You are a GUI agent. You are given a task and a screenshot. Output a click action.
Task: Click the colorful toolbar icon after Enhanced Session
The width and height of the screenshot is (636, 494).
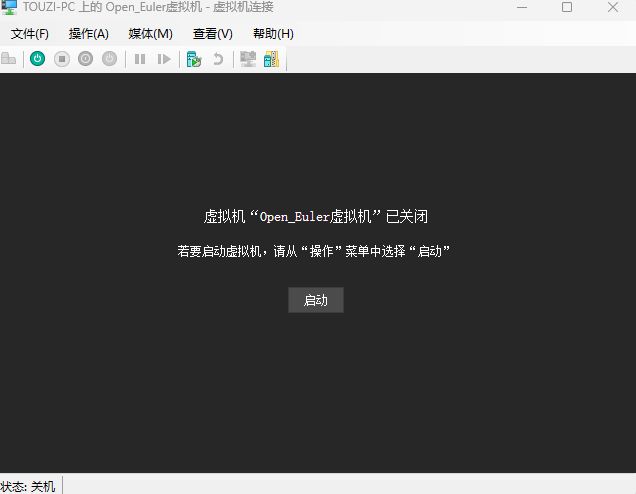[x=271, y=59]
